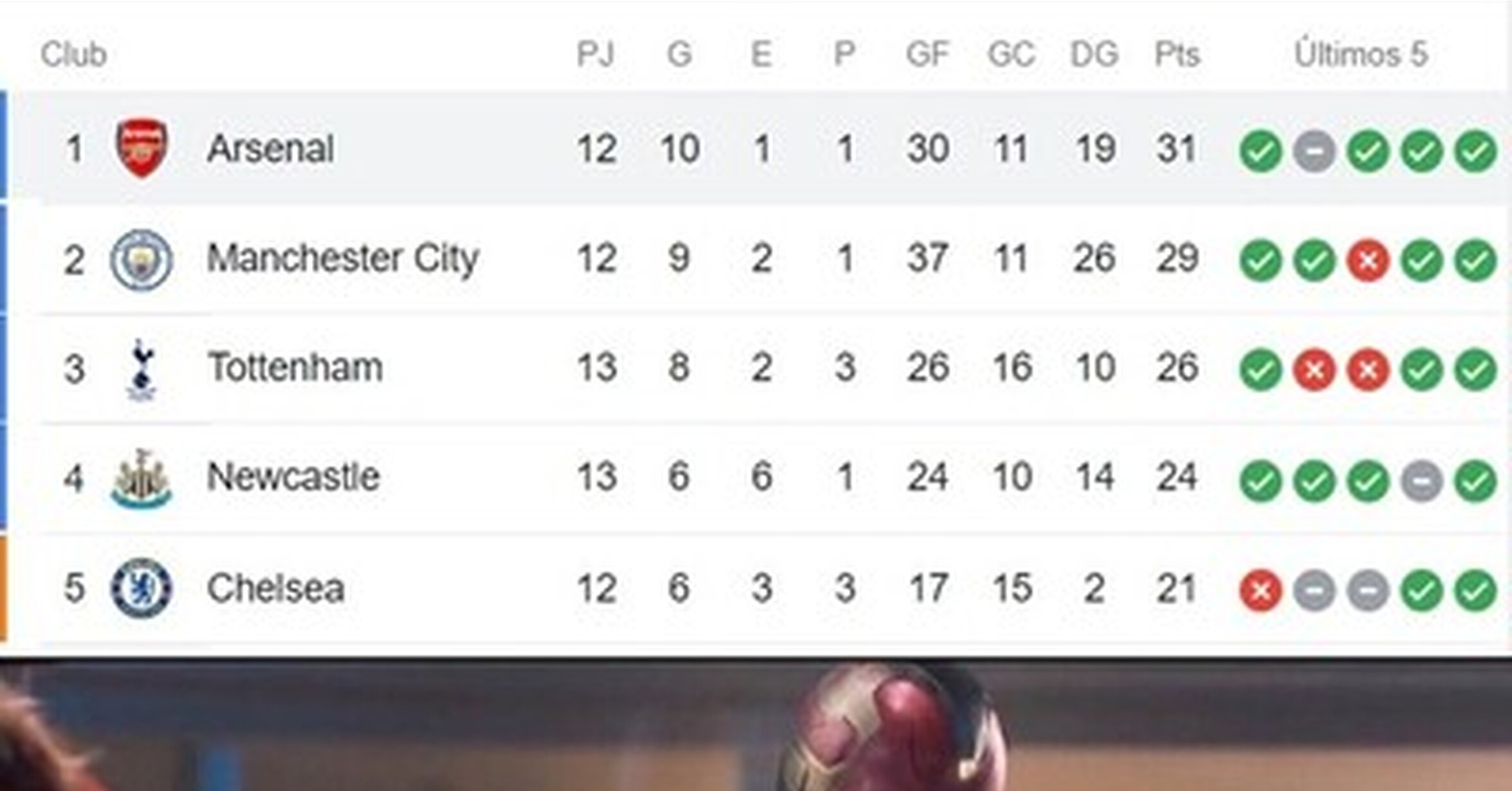
Task: Open the Manchester City team link
Action: point(343,259)
